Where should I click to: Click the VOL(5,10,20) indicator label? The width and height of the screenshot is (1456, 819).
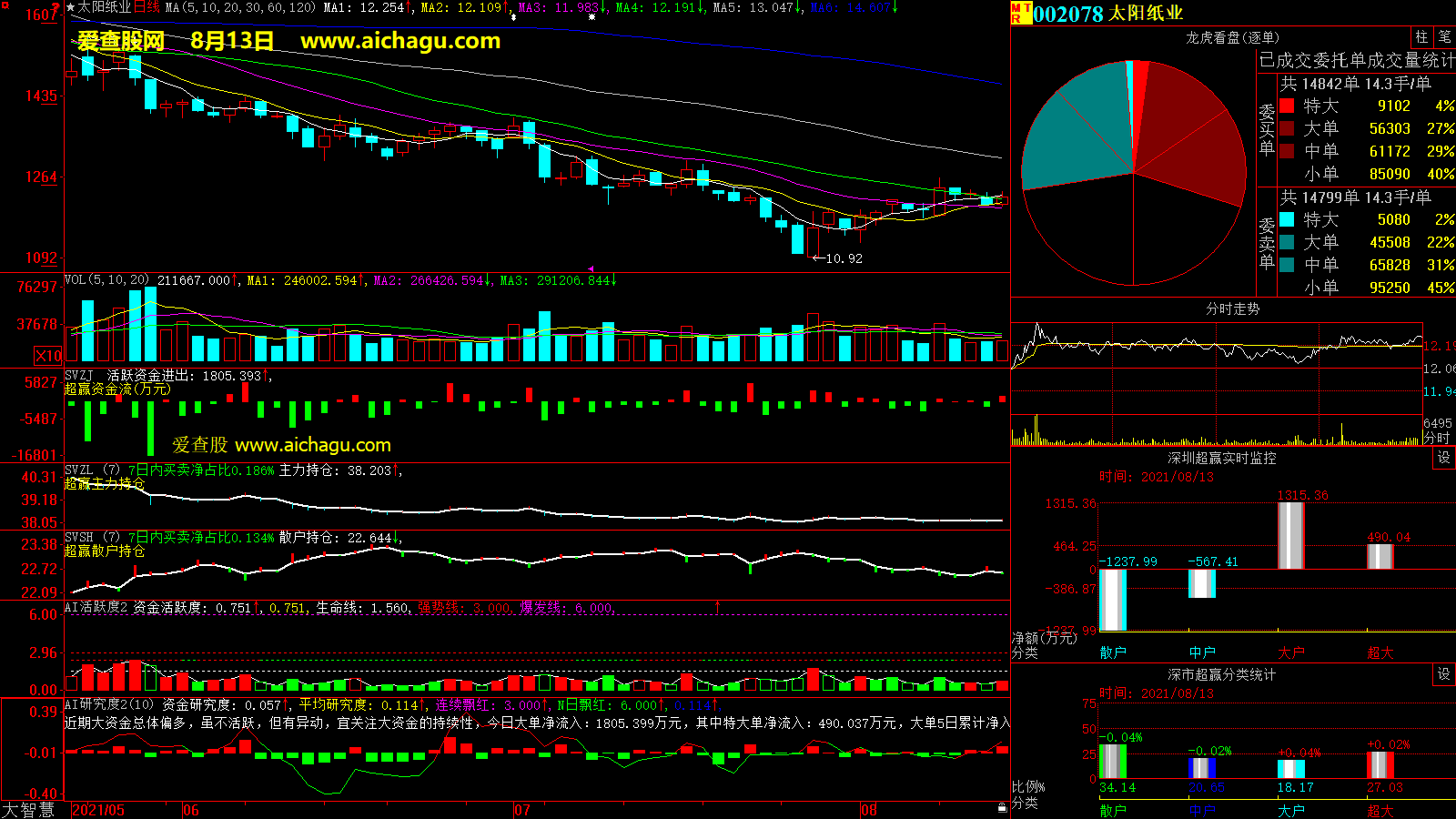(107, 280)
